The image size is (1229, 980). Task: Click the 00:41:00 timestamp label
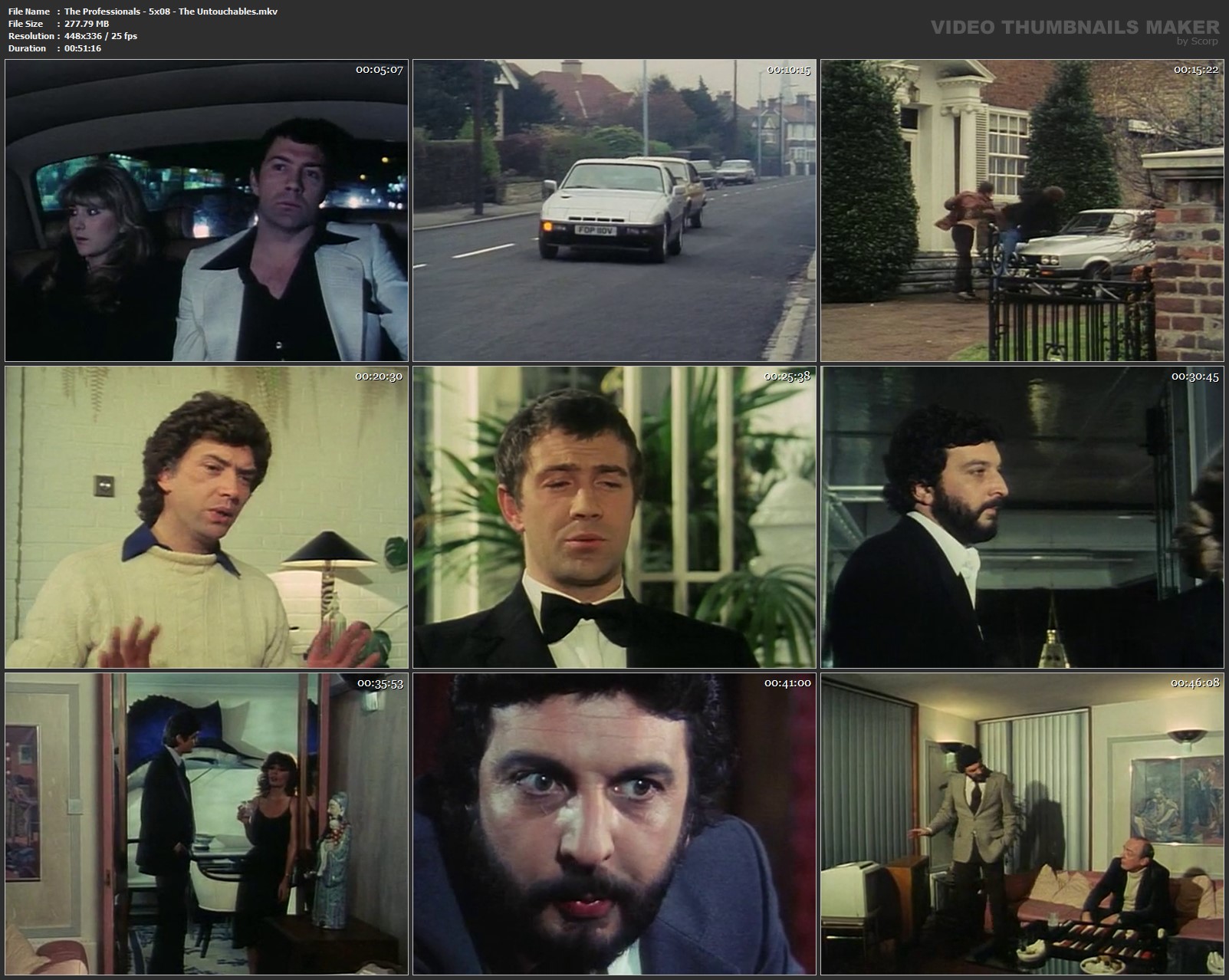coord(787,683)
